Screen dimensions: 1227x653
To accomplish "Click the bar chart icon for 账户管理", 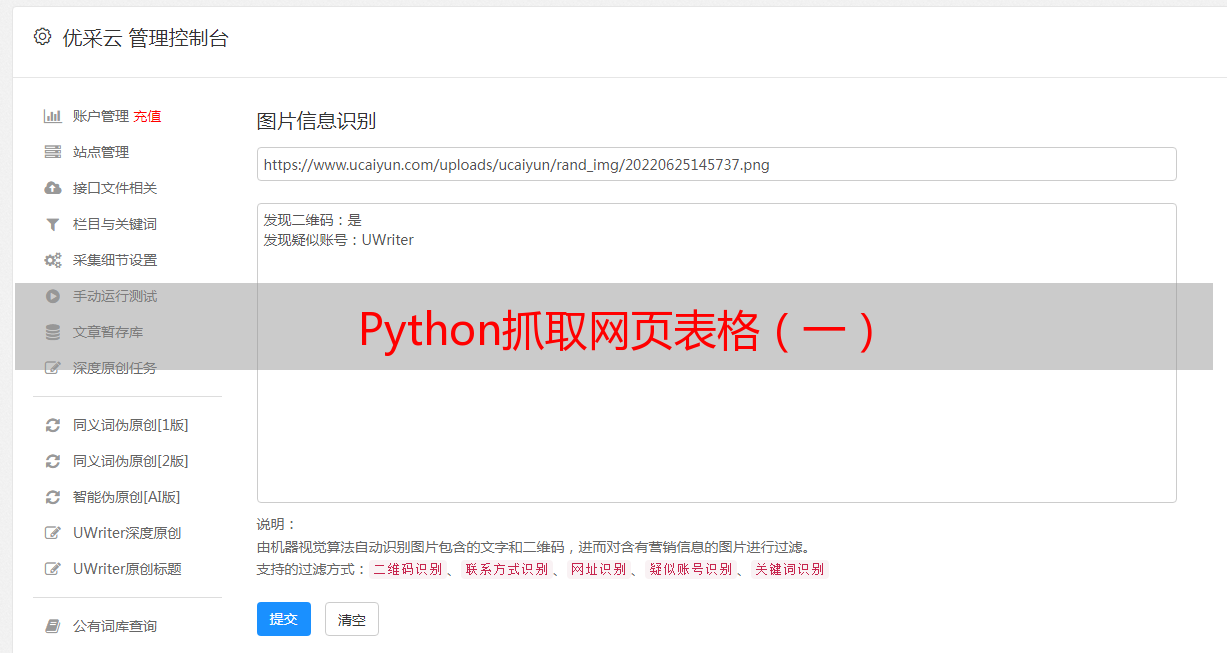I will (x=53, y=116).
